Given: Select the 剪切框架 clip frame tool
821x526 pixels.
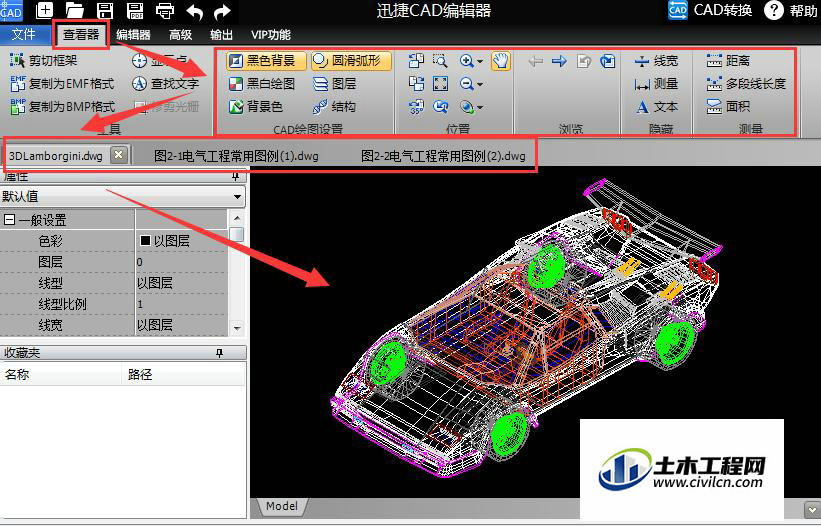Looking at the screenshot, I should [x=43, y=61].
